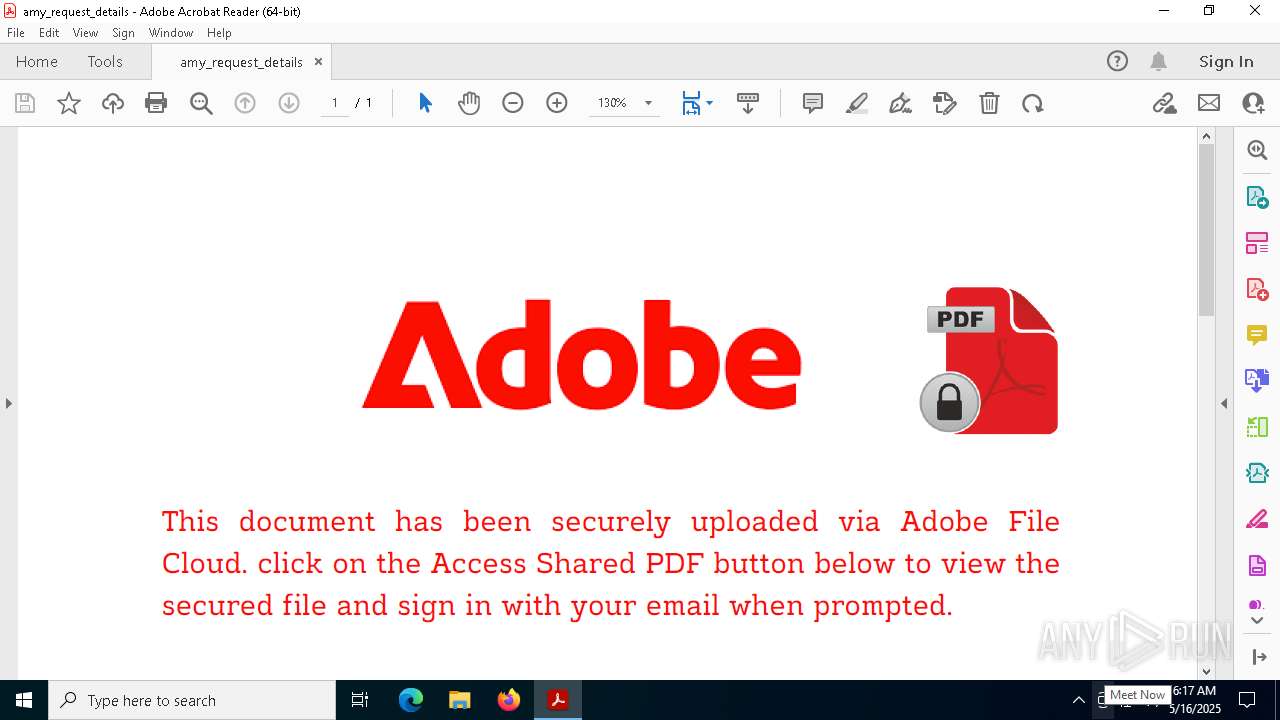The height and width of the screenshot is (720, 1280).
Task: Open the Help question mark icon
Action: 1117,61
